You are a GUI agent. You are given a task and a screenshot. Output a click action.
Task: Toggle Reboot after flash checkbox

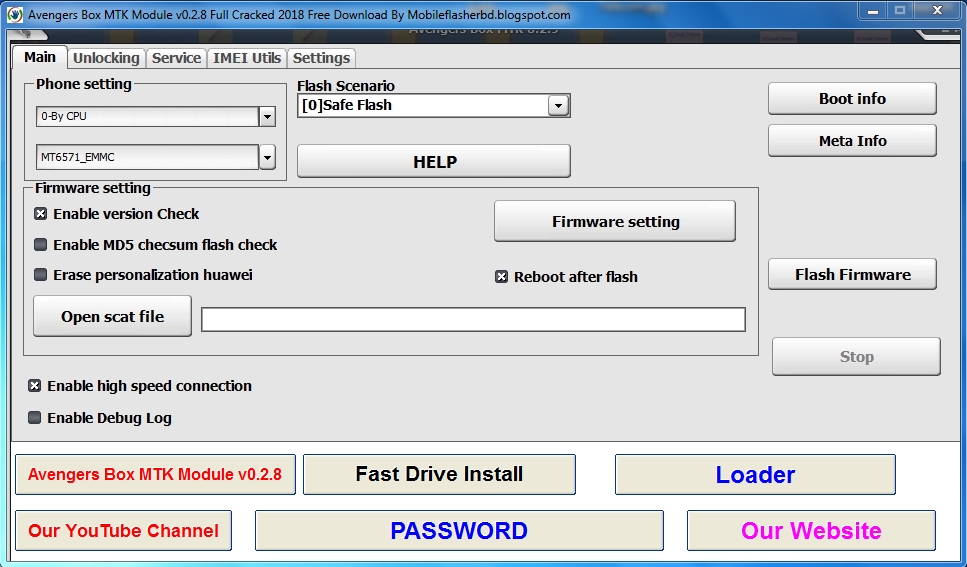[x=501, y=277]
